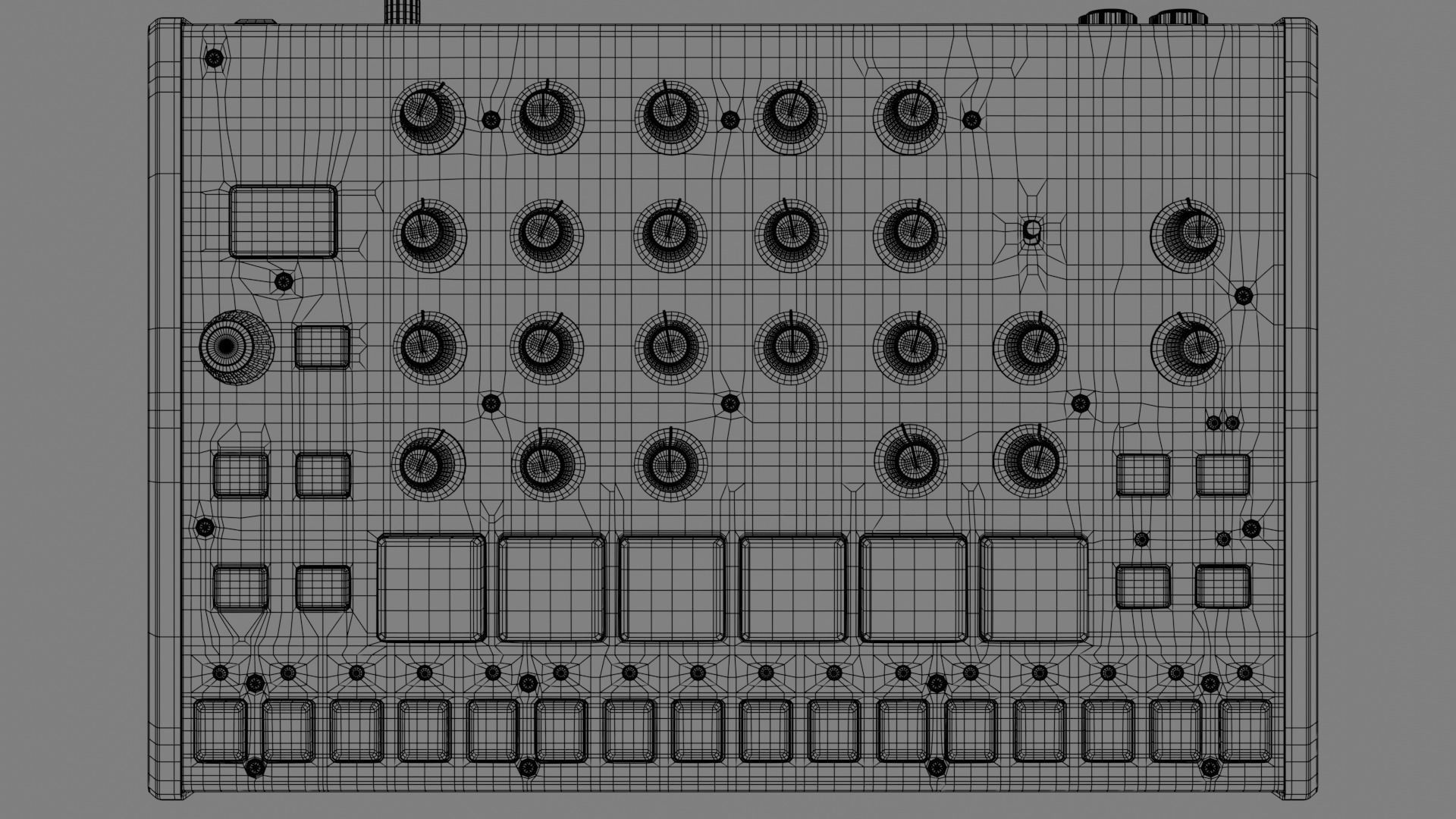The width and height of the screenshot is (1456, 819).
Task: Click the sixth knob in the third knob row
Action: (x=1029, y=348)
